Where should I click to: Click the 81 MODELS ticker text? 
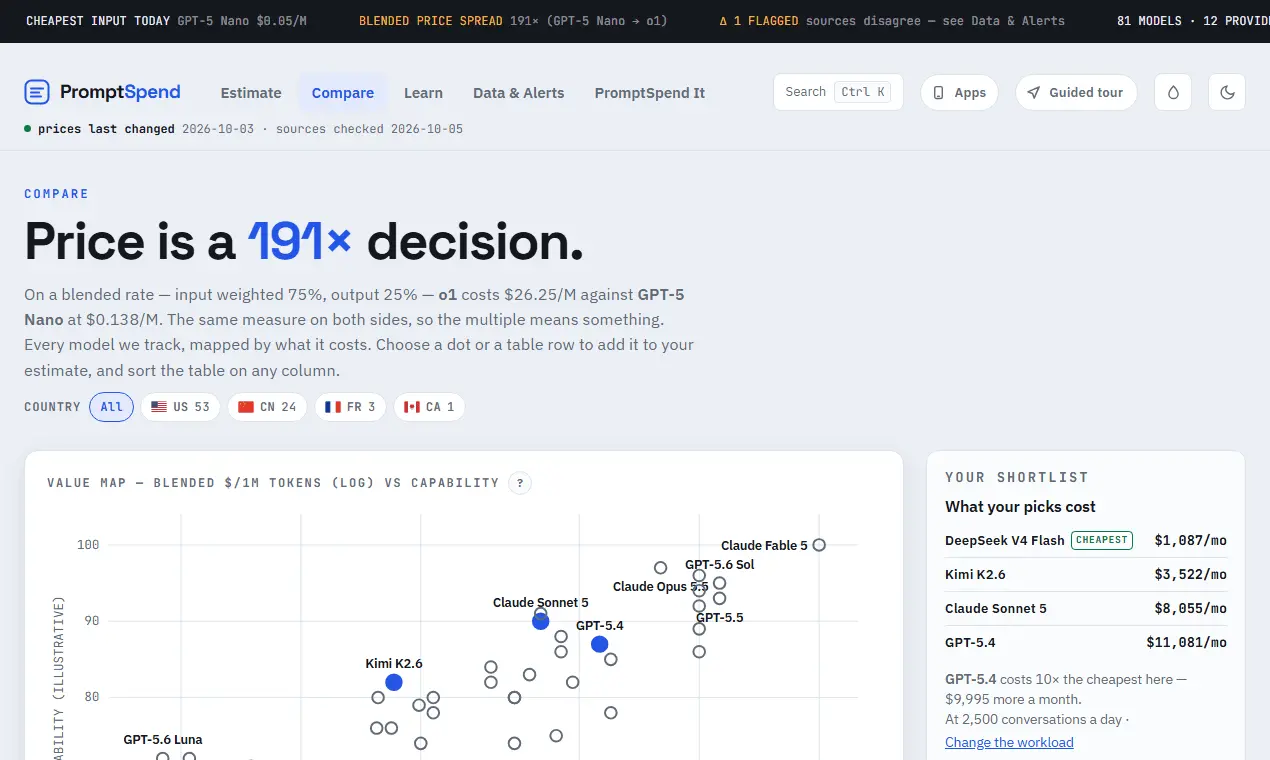[x=1149, y=21]
